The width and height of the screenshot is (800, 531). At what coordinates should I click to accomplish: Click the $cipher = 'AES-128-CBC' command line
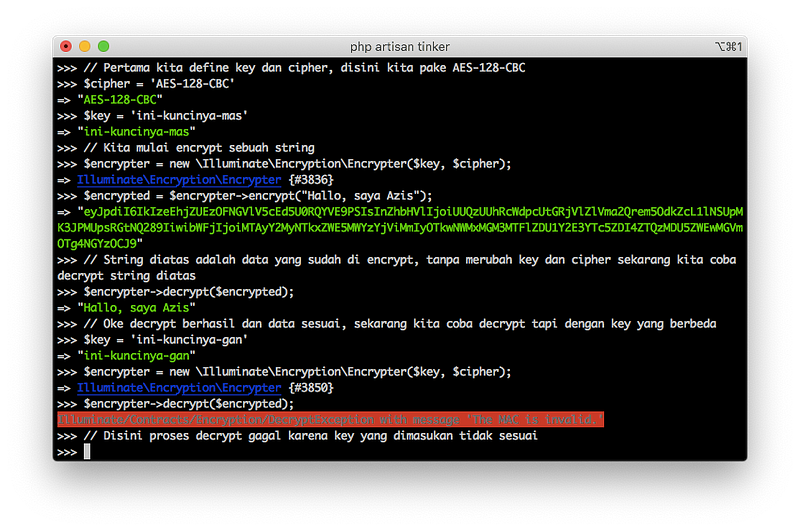point(161,84)
